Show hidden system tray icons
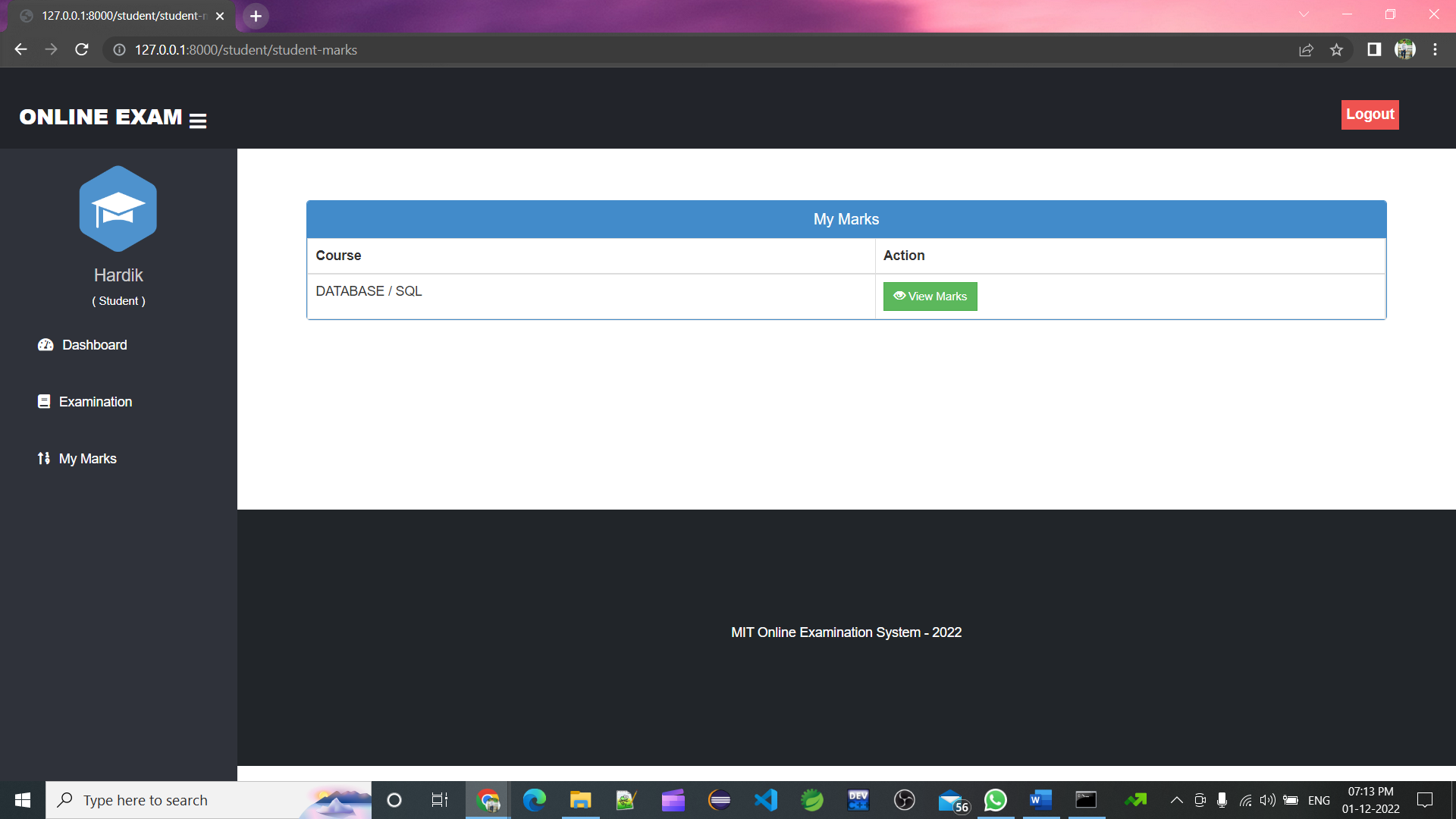This screenshot has width=1456, height=819. click(1176, 800)
